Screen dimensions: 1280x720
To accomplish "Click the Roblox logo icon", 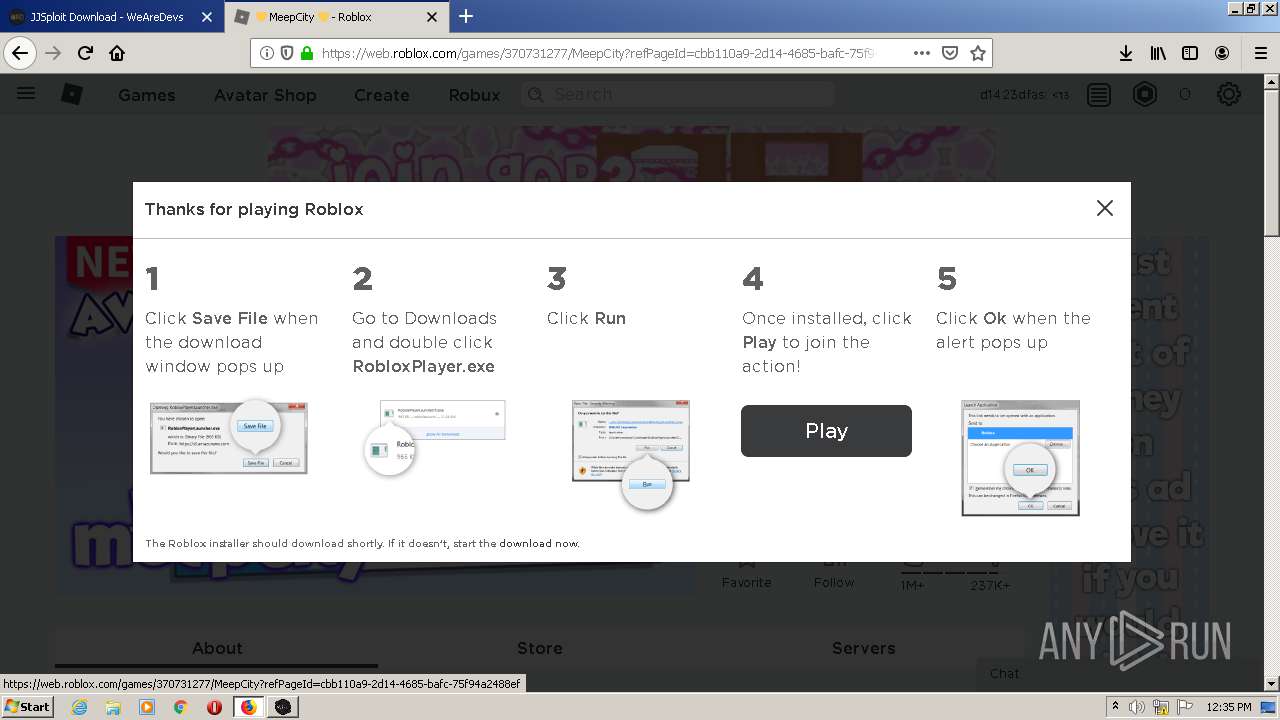I will click(x=72, y=94).
